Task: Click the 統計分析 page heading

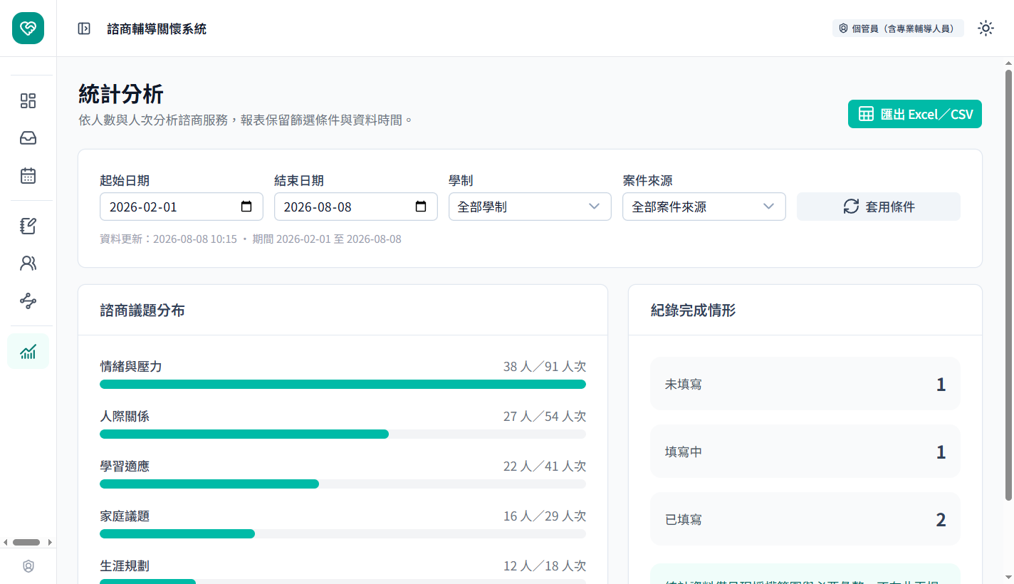Action: pyautogui.click(x=121, y=94)
